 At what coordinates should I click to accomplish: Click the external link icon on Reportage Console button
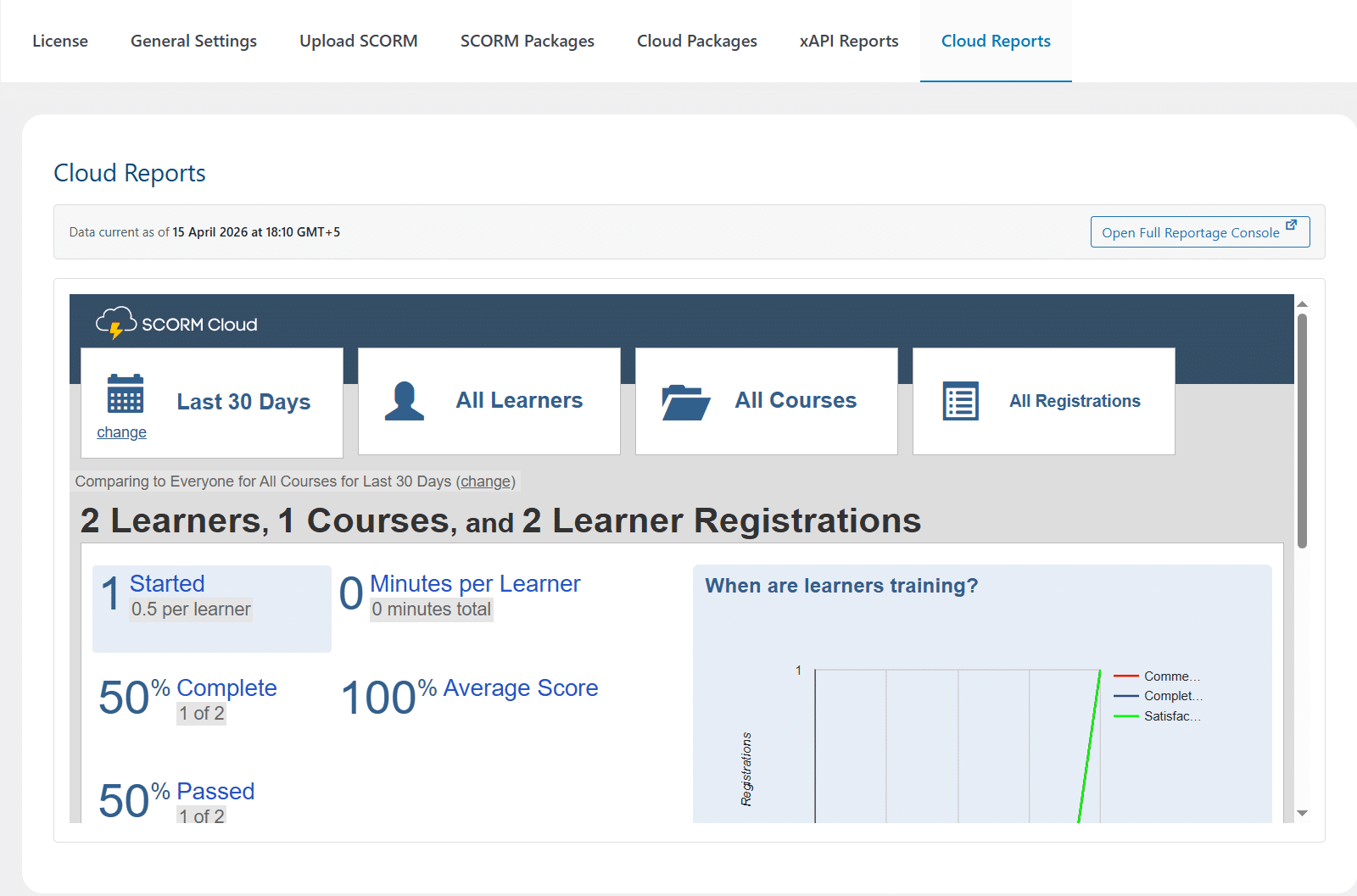[1291, 225]
